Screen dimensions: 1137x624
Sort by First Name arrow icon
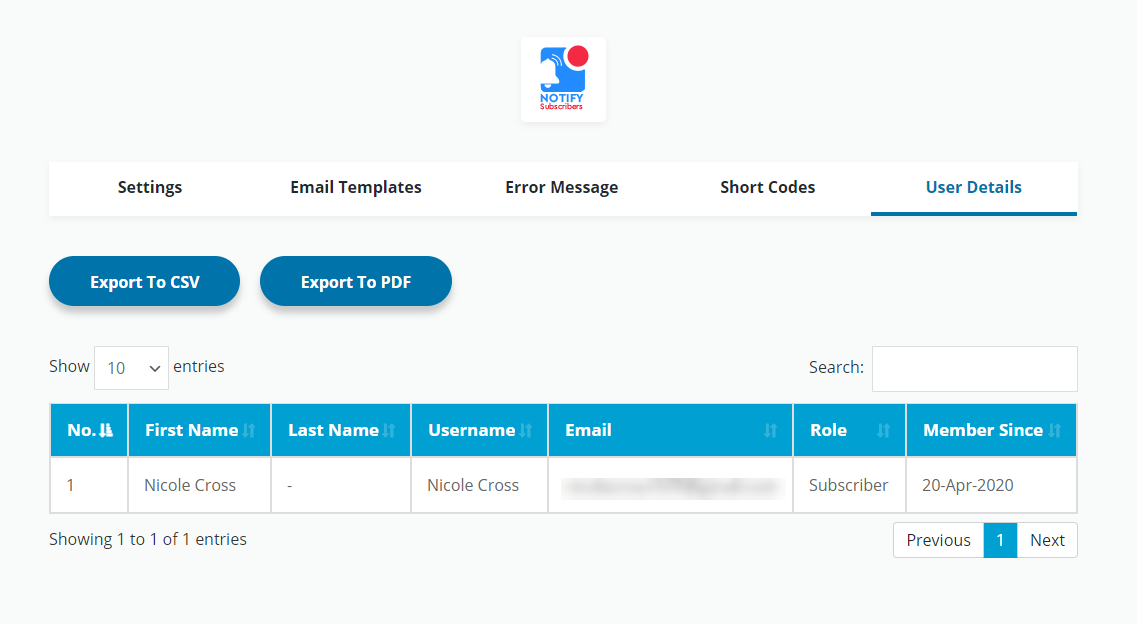[x=249, y=430]
